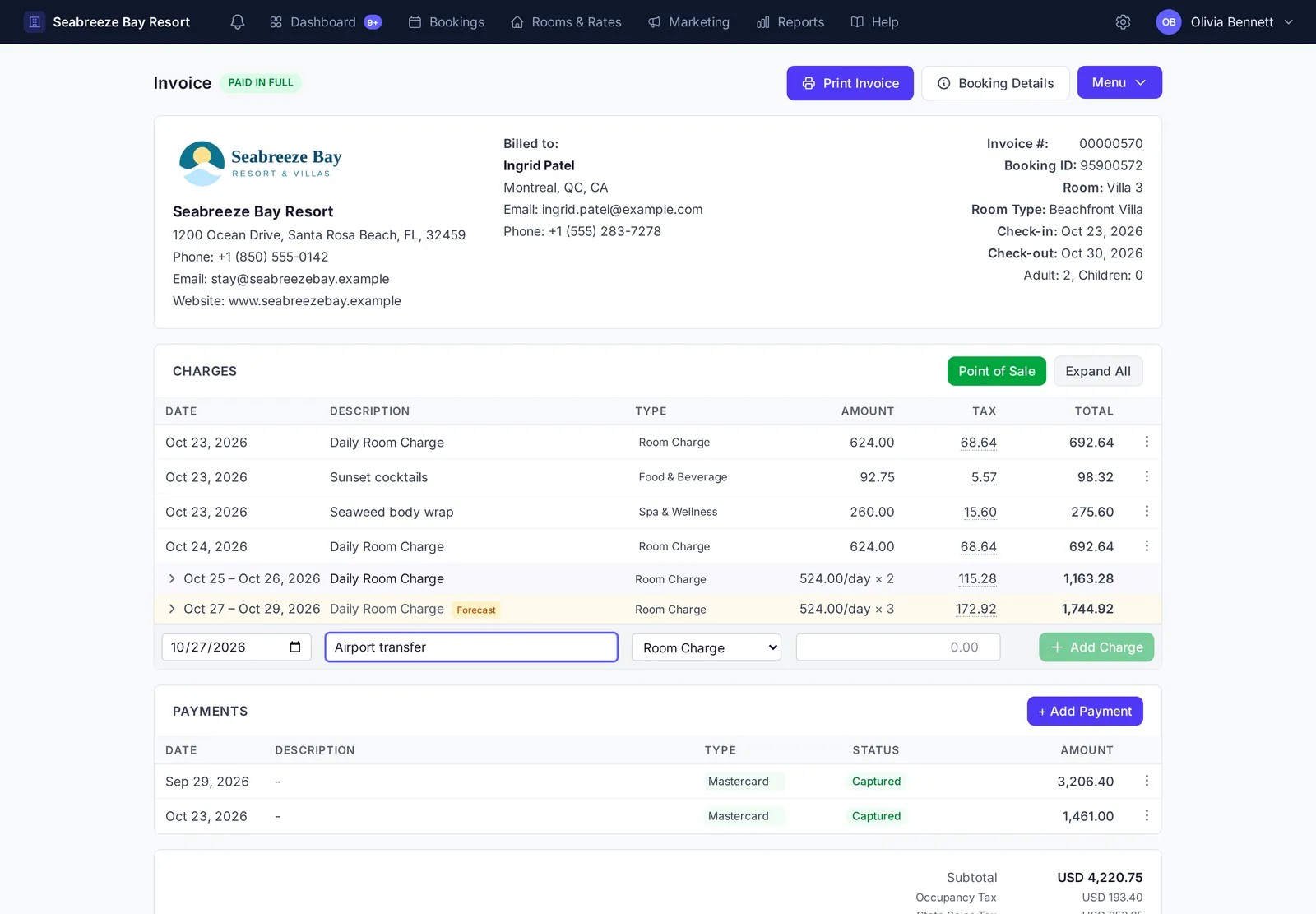Click the Add Charge button
1316x914 pixels.
[1096, 647]
